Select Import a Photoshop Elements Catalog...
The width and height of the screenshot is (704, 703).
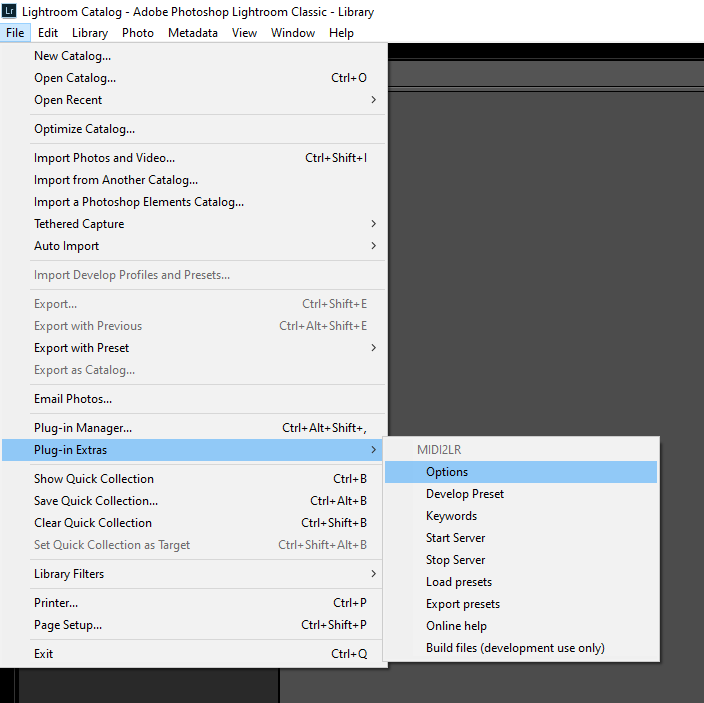194,202
